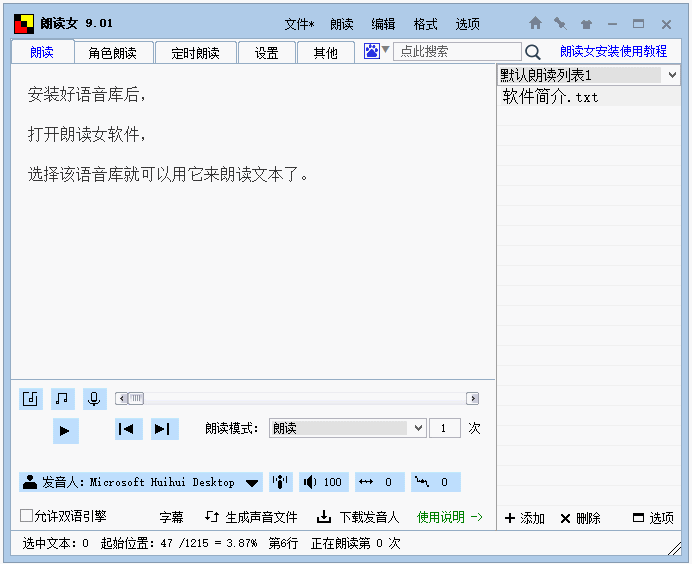Click the speed arrows icon

click(x=366, y=482)
